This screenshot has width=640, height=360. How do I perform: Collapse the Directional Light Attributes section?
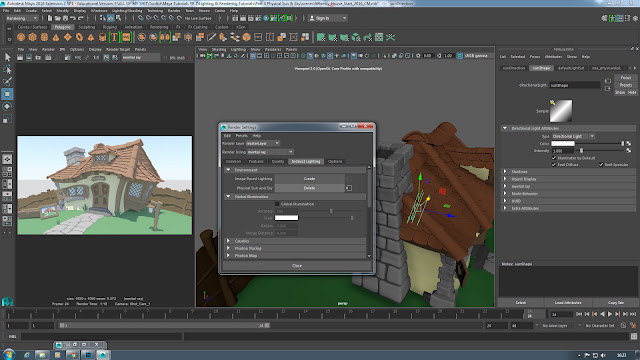pos(505,128)
